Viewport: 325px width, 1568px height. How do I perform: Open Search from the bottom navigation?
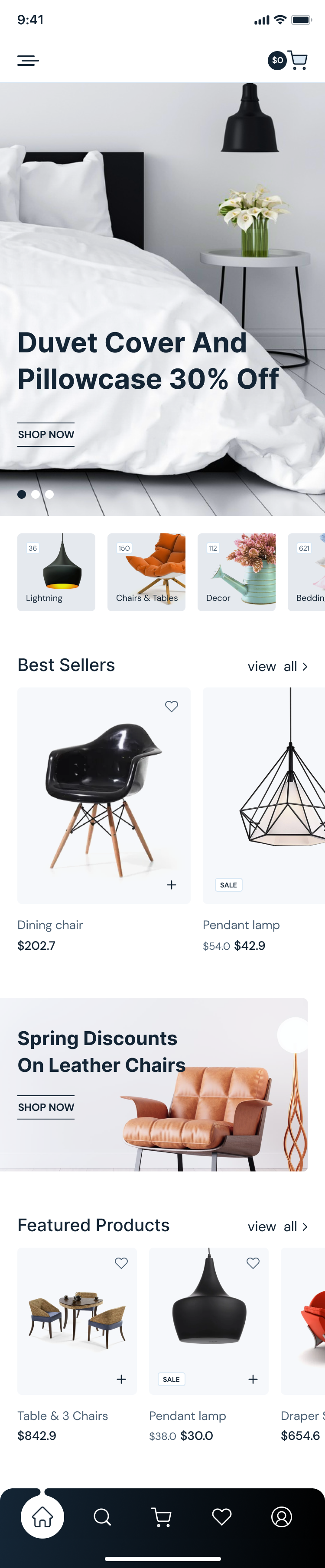pyautogui.click(x=102, y=1517)
